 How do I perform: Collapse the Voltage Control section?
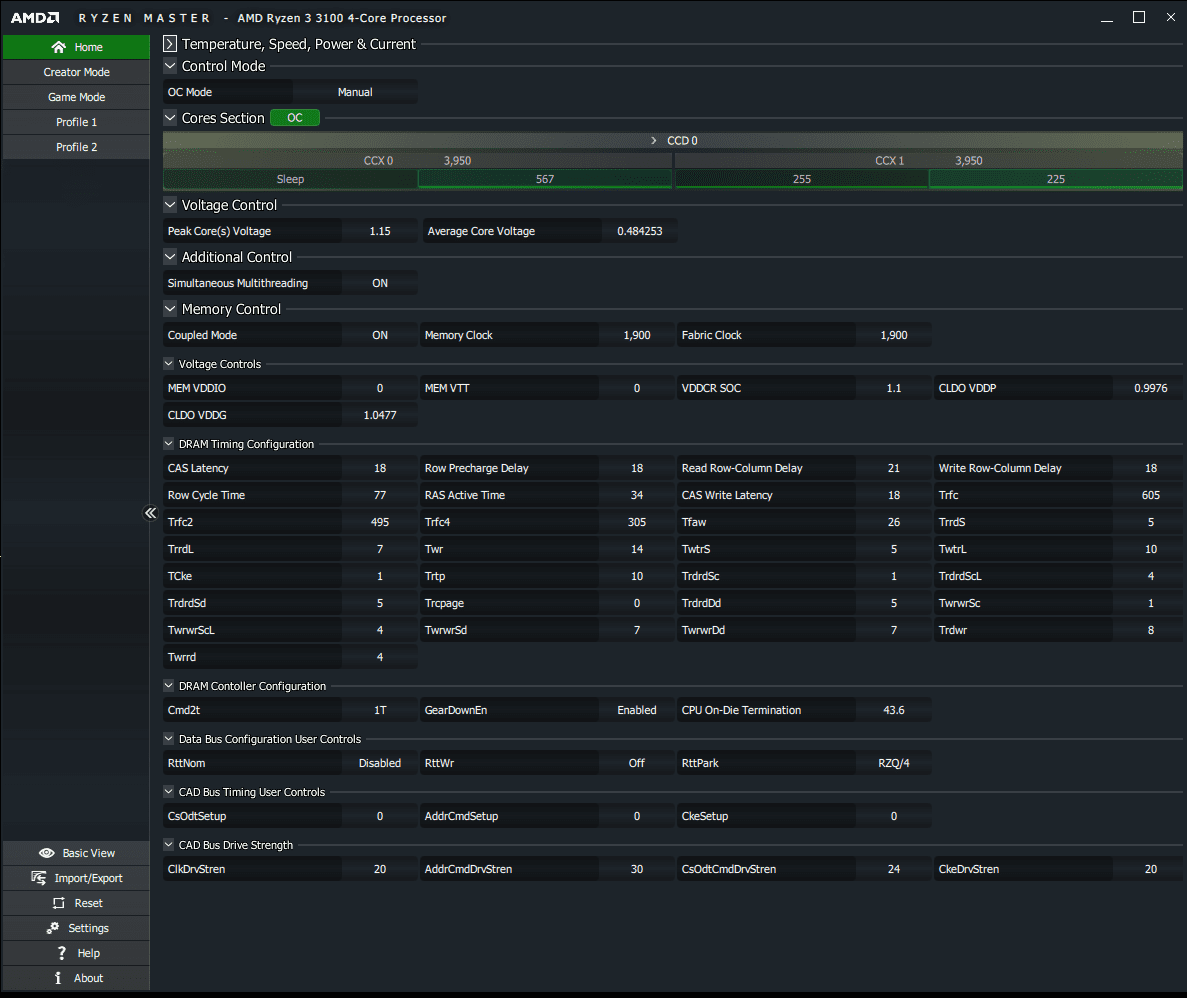170,204
